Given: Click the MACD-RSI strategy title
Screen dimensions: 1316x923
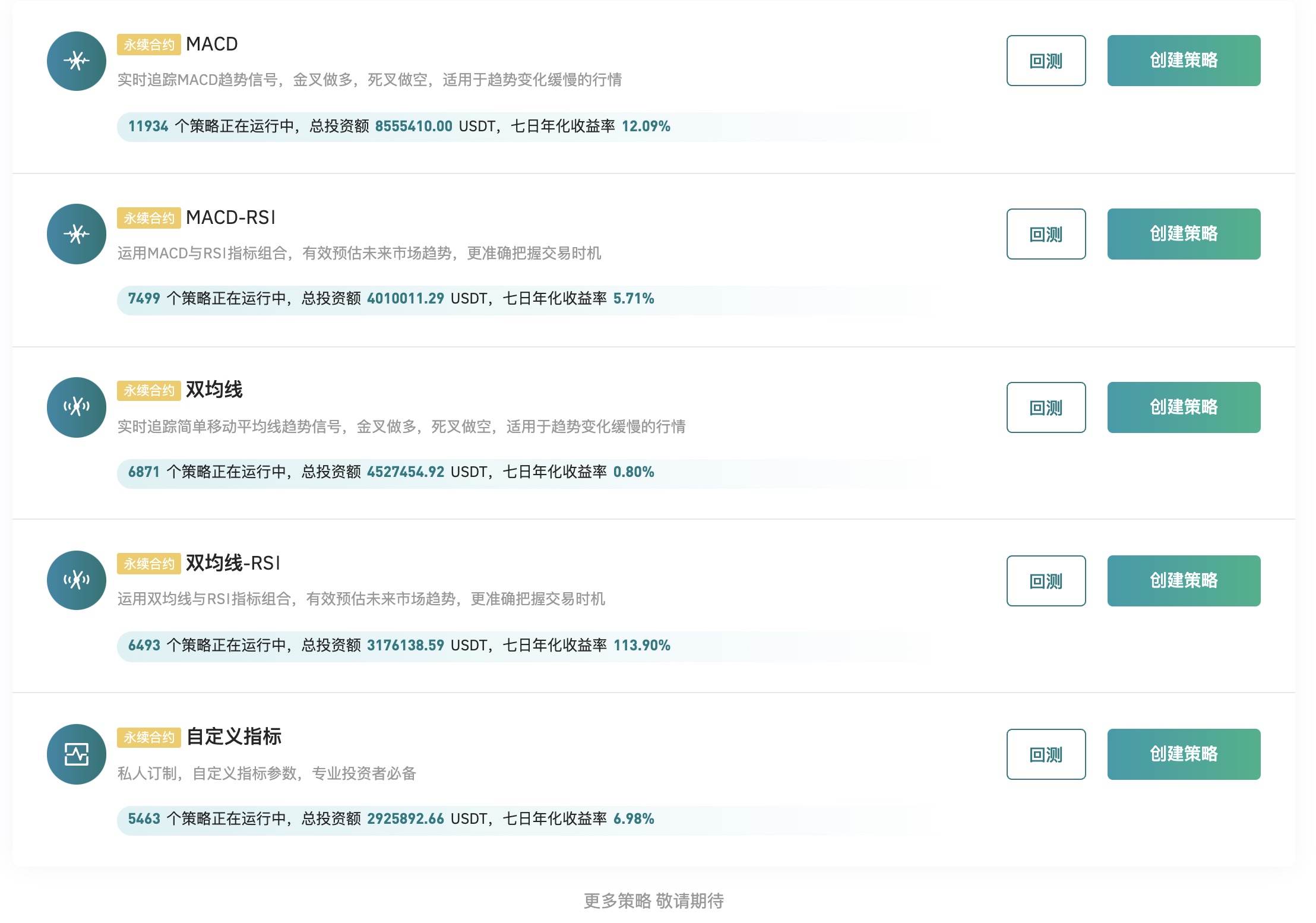Looking at the screenshot, I should click(x=230, y=217).
